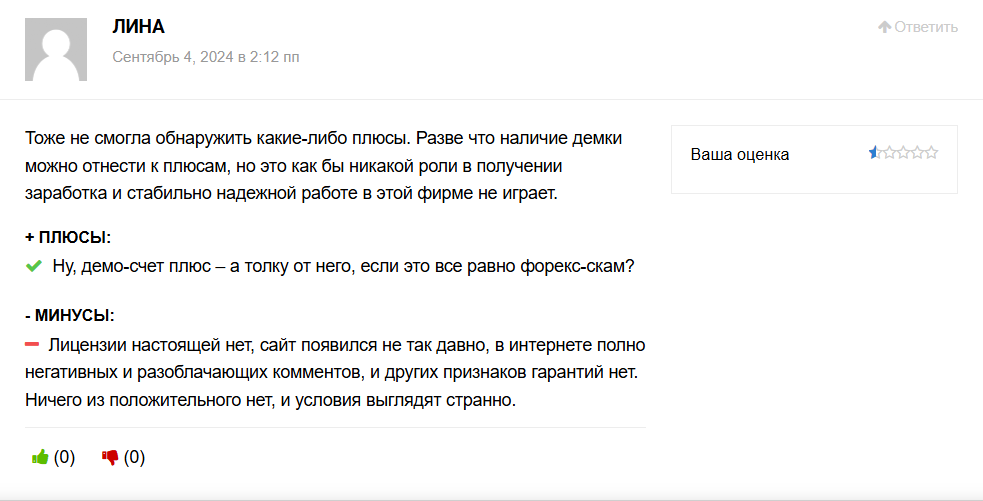Select the third rating star
The image size is (983, 501).
click(x=903, y=153)
